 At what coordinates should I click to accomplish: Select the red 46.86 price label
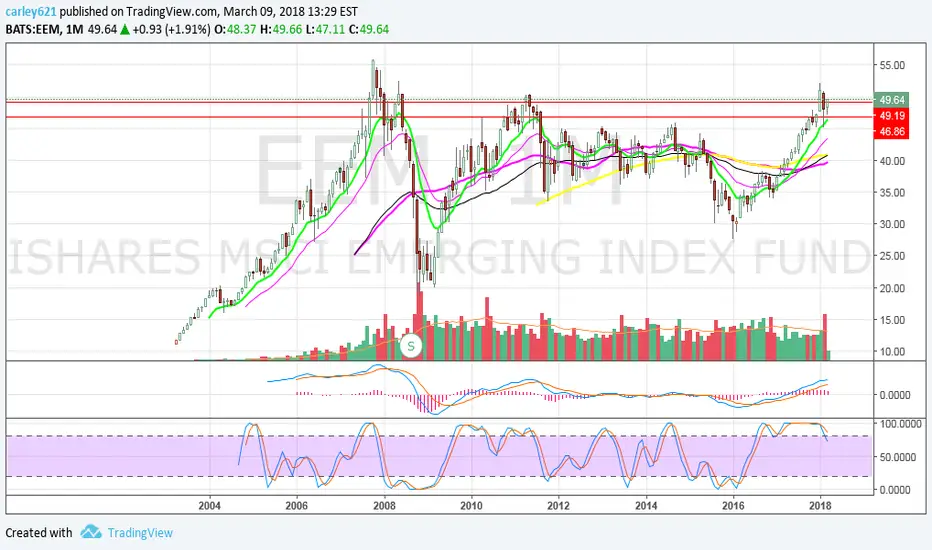[892, 131]
